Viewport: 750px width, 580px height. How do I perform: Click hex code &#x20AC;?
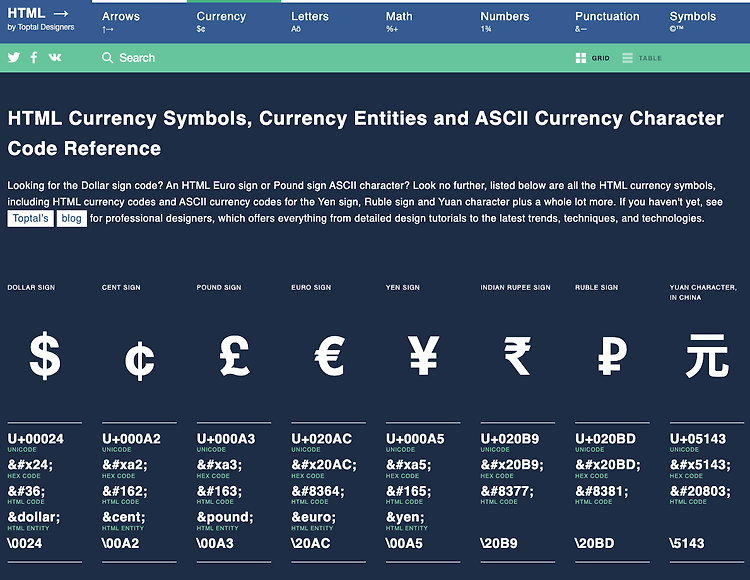324,464
